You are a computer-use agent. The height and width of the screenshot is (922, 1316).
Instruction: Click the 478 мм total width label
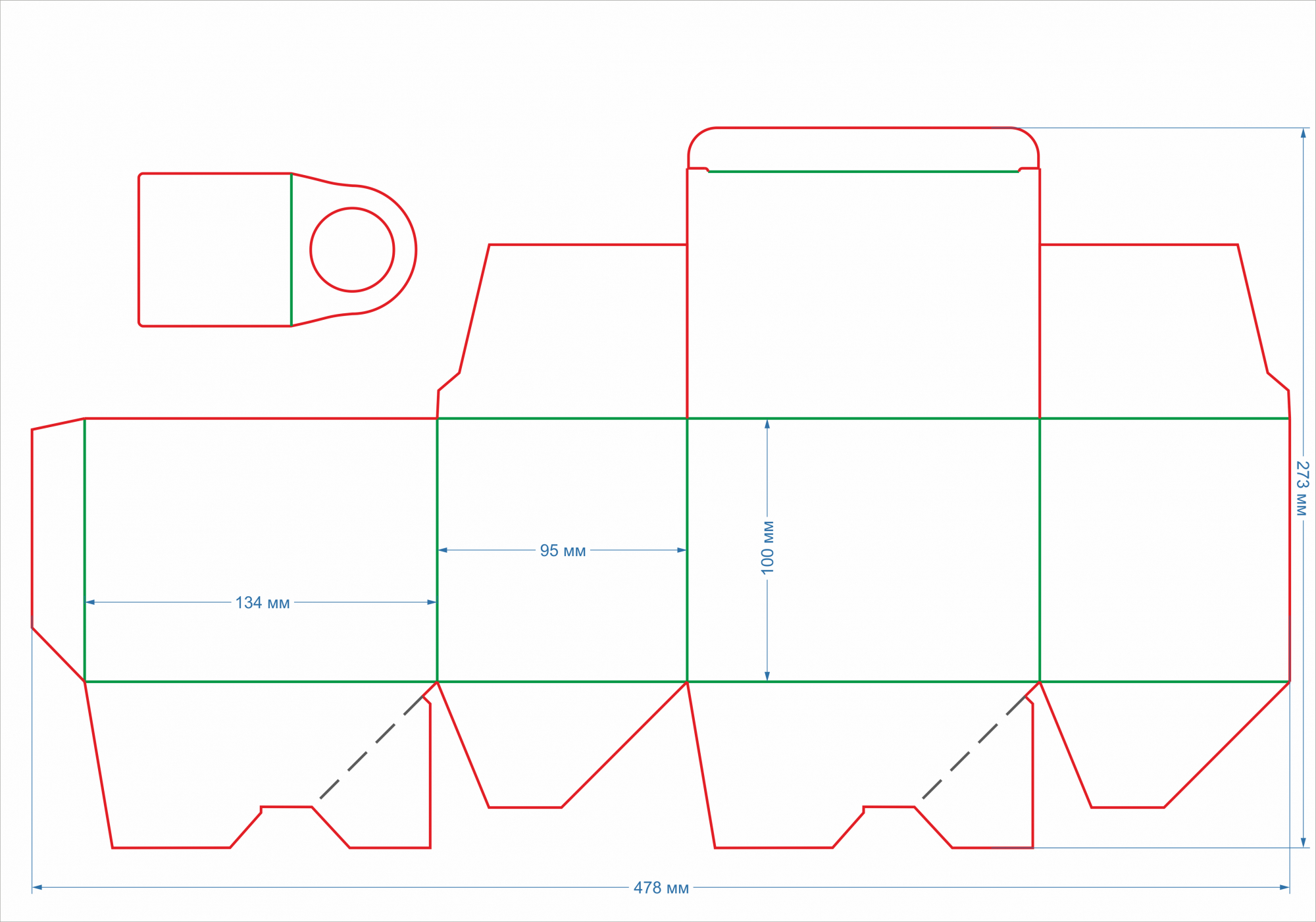coord(661,888)
